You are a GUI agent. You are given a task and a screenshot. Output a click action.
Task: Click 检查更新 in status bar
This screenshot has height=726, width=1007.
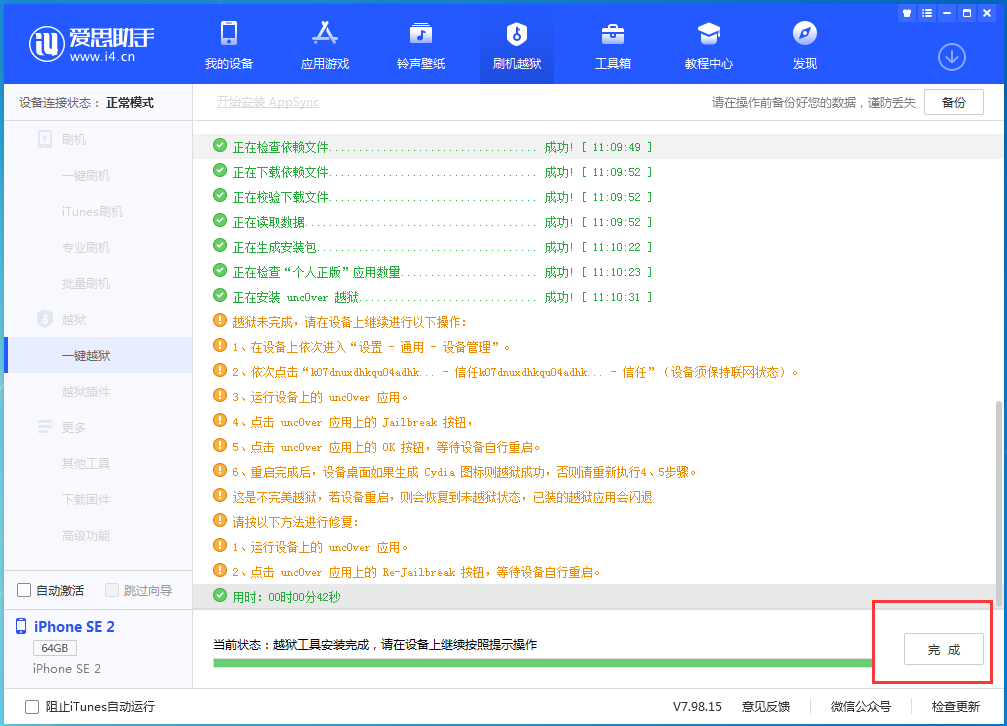955,706
